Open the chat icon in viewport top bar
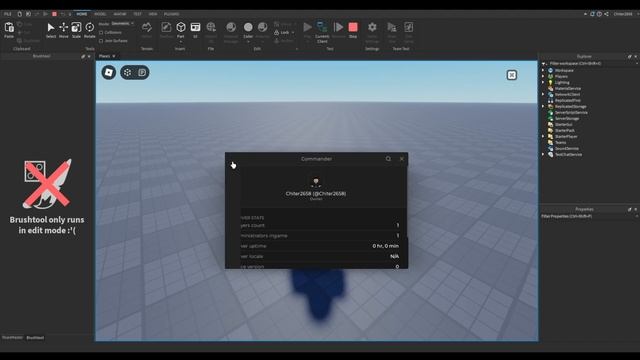The width and height of the screenshot is (640, 360). [142, 73]
